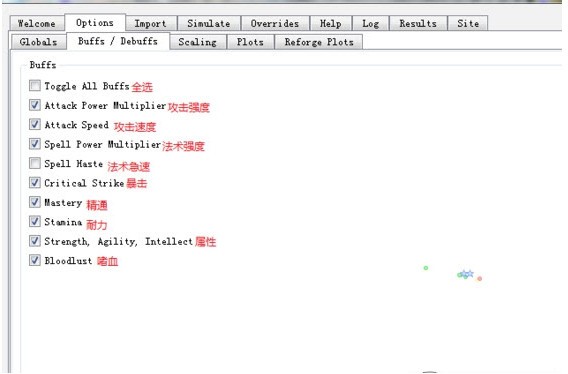Show the Results tab

[x=418, y=24]
